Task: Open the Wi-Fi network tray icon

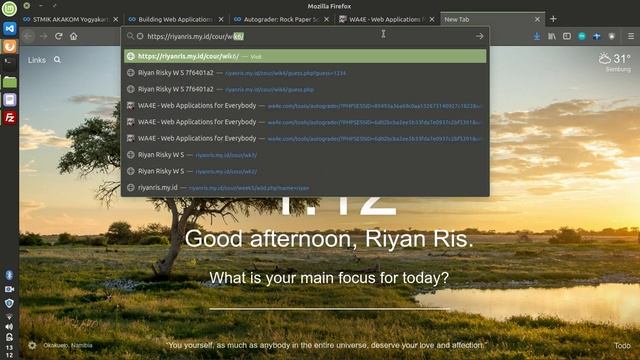Action: (9, 316)
